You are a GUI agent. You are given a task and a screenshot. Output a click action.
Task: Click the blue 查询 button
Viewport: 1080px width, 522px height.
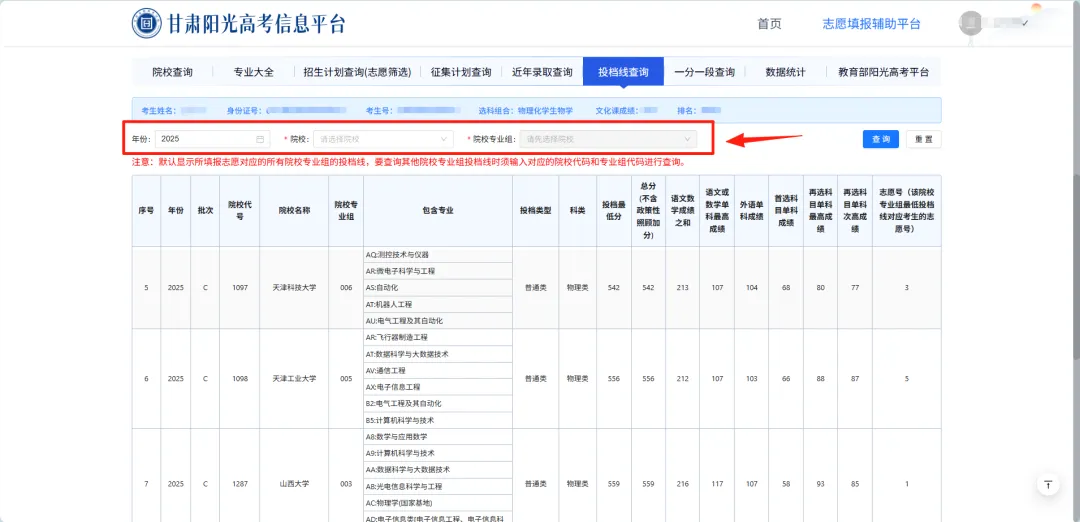point(881,139)
